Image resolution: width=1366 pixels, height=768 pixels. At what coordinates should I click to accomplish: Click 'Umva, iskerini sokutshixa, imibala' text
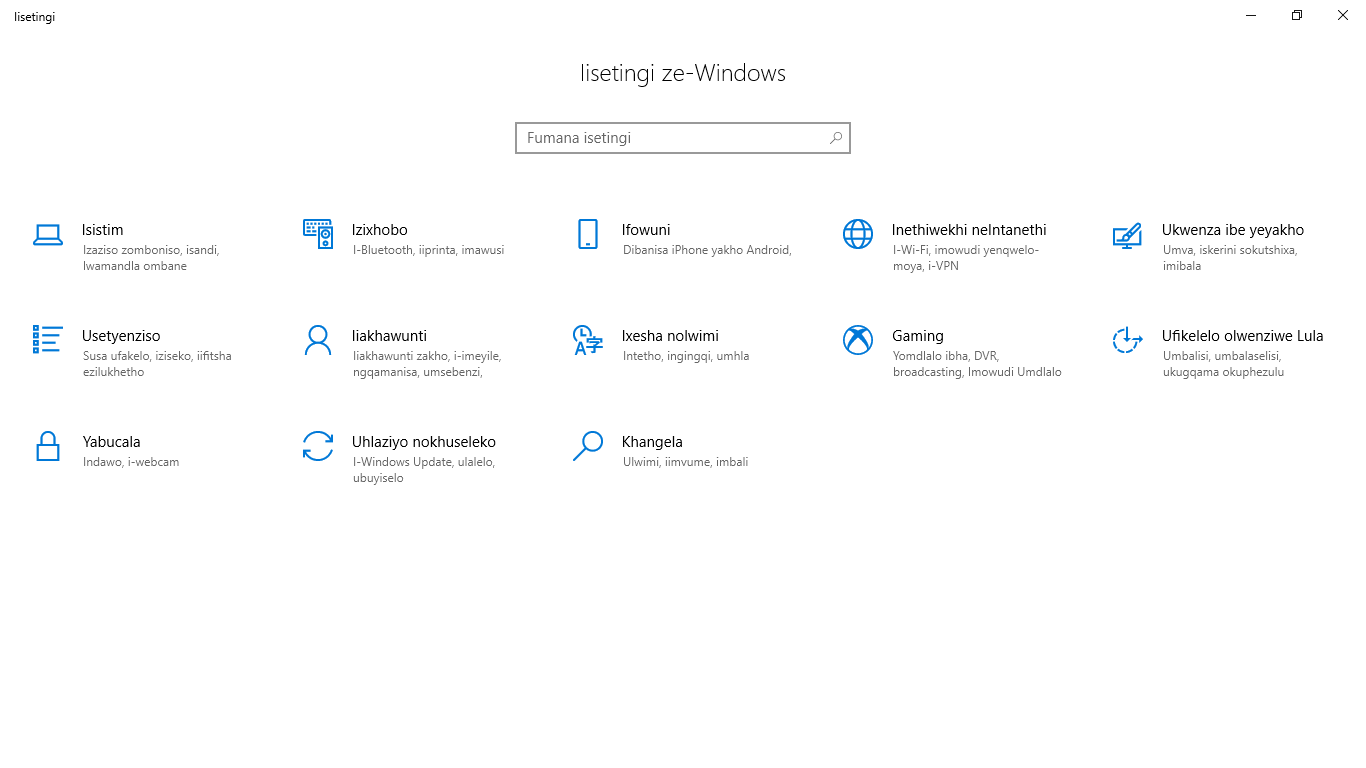click(1229, 258)
